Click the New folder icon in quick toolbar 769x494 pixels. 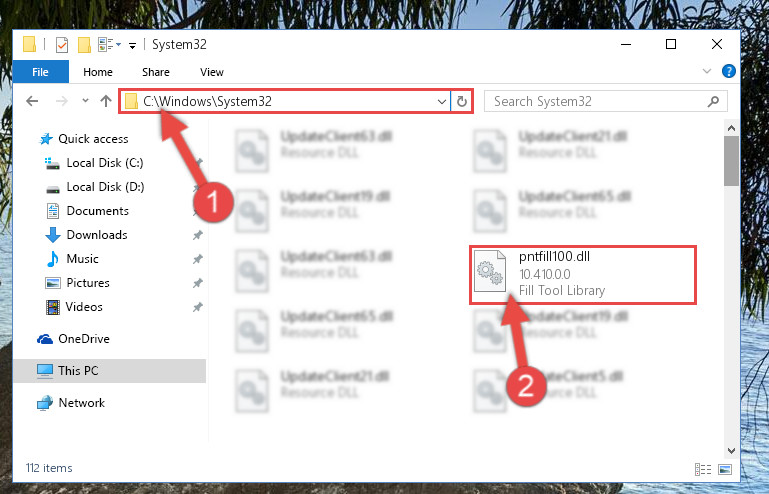84,45
